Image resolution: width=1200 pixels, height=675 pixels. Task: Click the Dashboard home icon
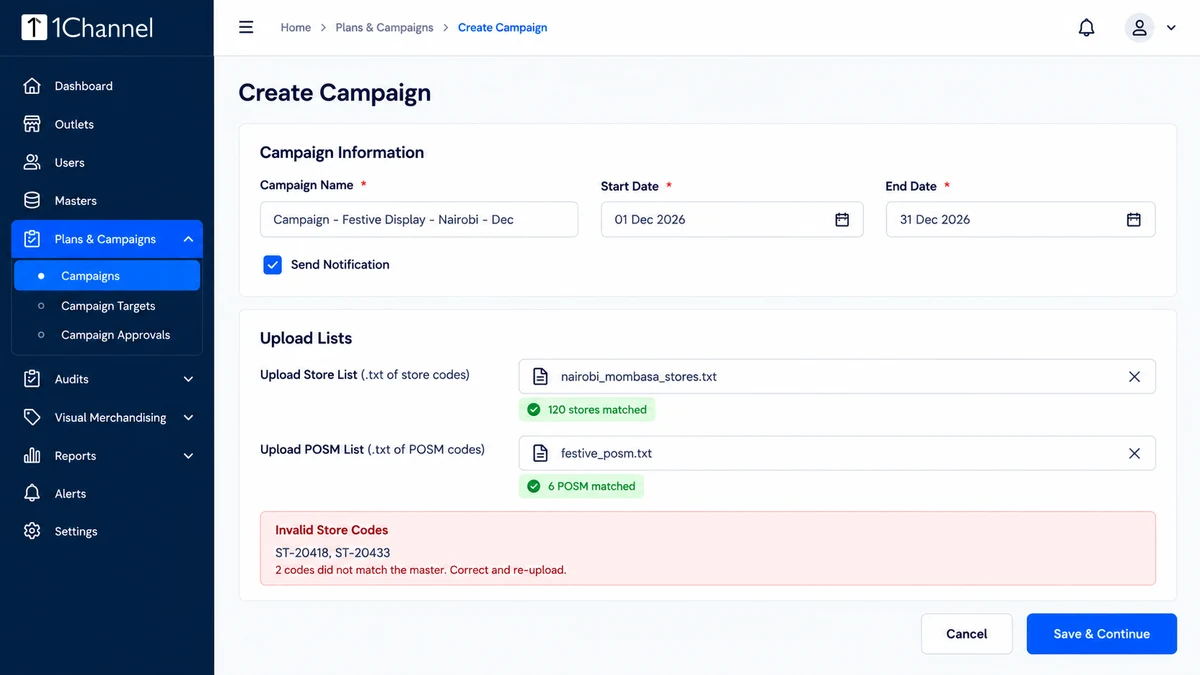(32, 86)
